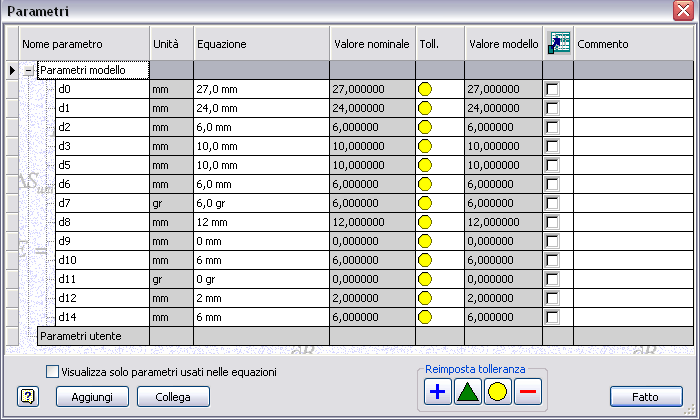Collapse the Parametri modello tree node
The image size is (700, 420).
tap(29, 70)
